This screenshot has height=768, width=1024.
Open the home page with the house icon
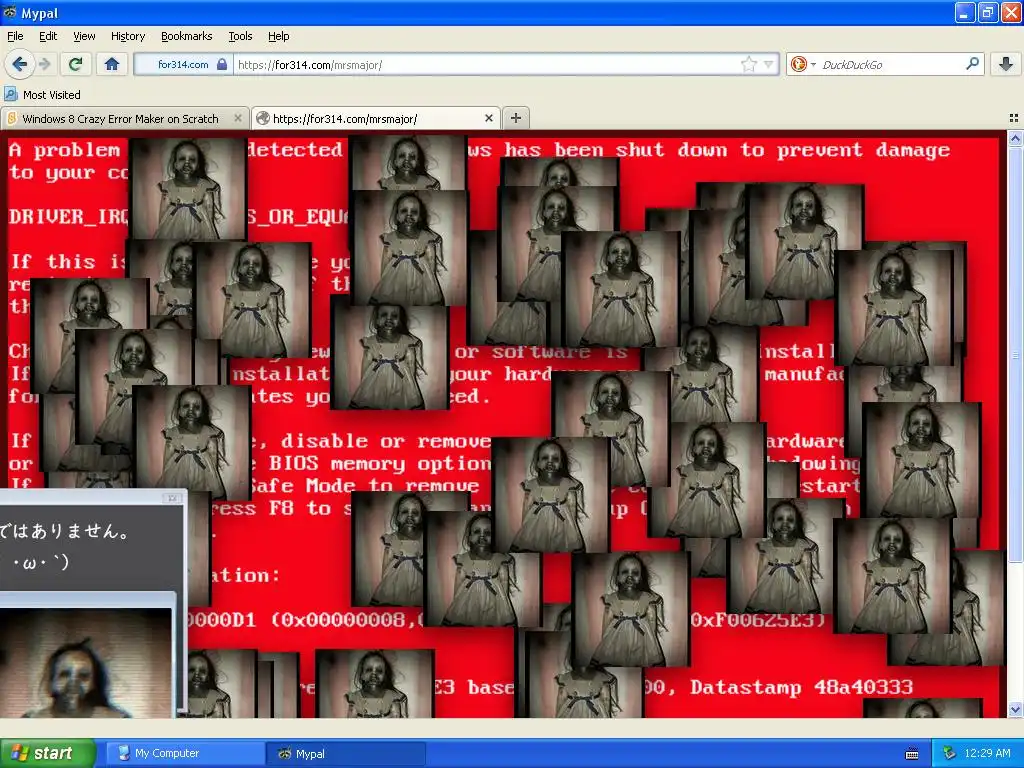pyautogui.click(x=112, y=64)
